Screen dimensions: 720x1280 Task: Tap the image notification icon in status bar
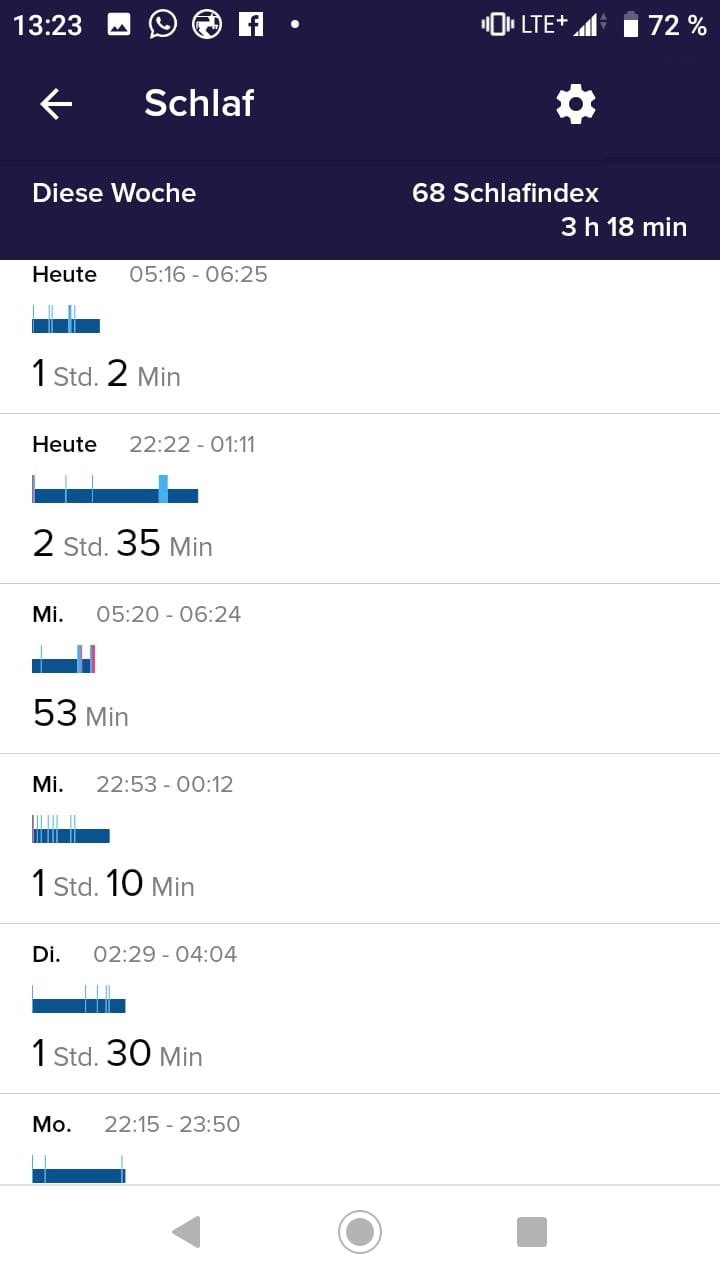(x=119, y=25)
